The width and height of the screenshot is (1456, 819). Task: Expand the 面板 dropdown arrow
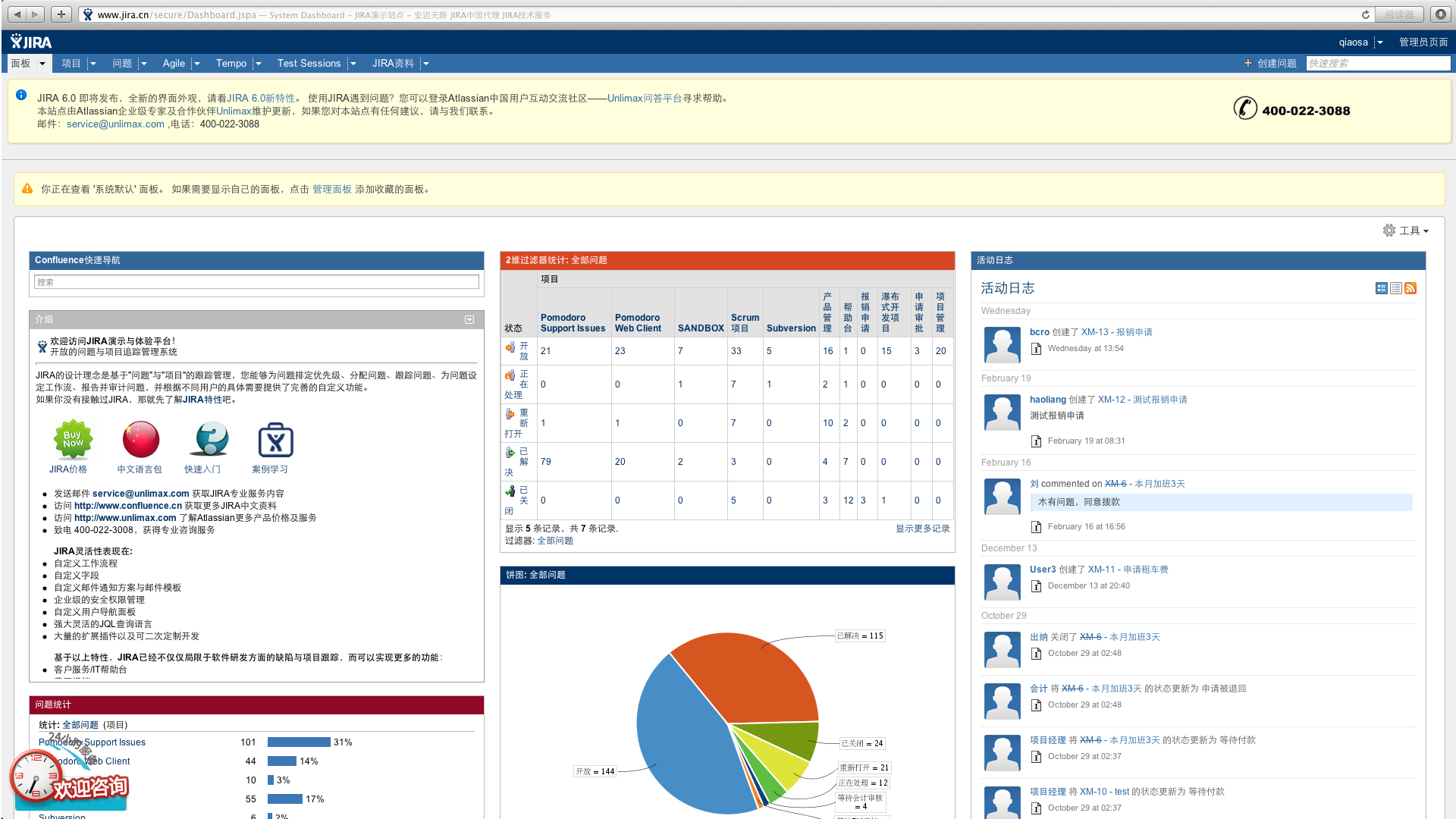pyautogui.click(x=42, y=64)
